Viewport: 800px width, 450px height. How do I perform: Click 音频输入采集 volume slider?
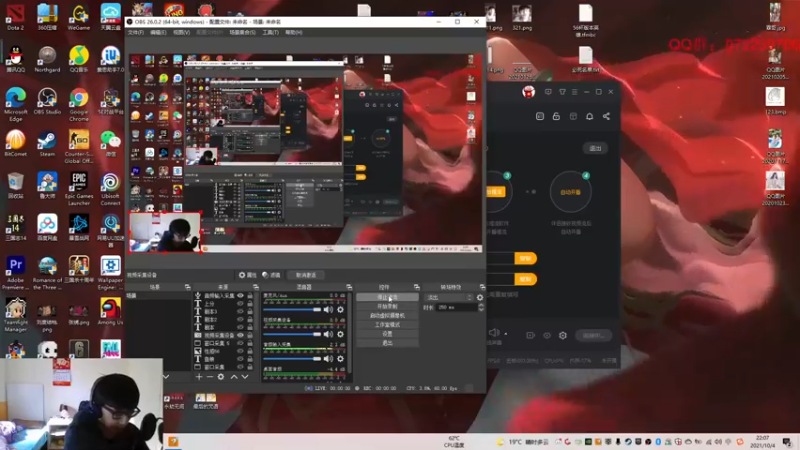tap(292, 359)
